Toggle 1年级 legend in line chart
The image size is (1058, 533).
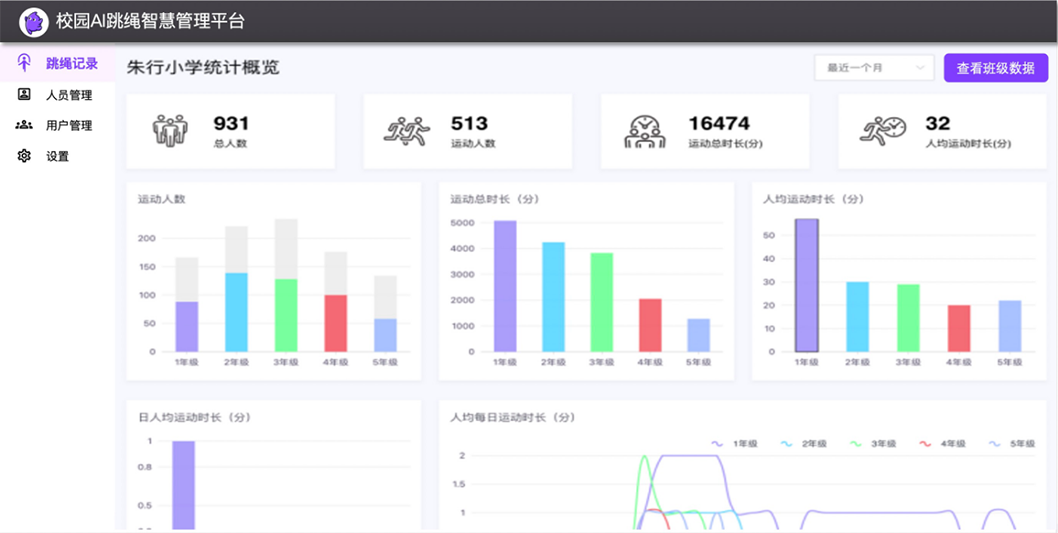coord(734,443)
